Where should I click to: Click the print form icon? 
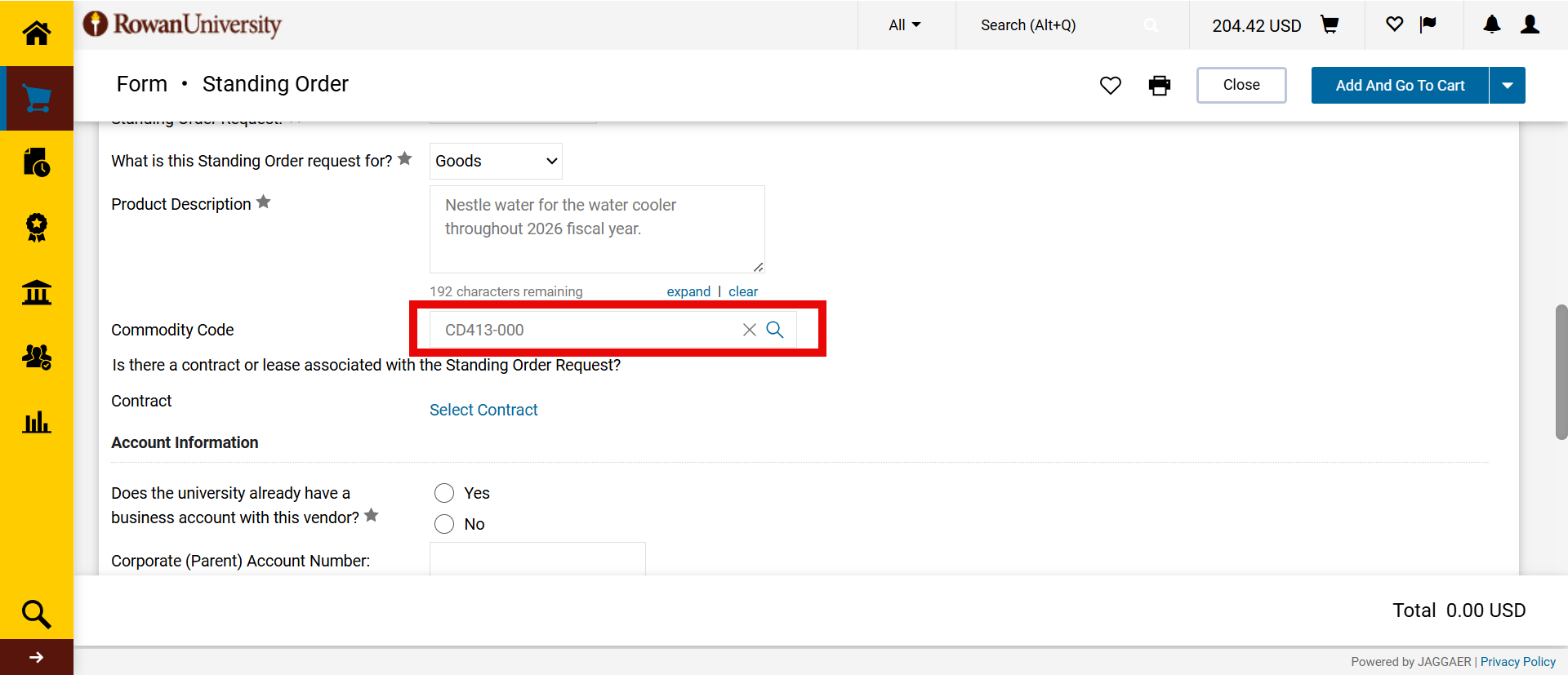pos(1159,85)
